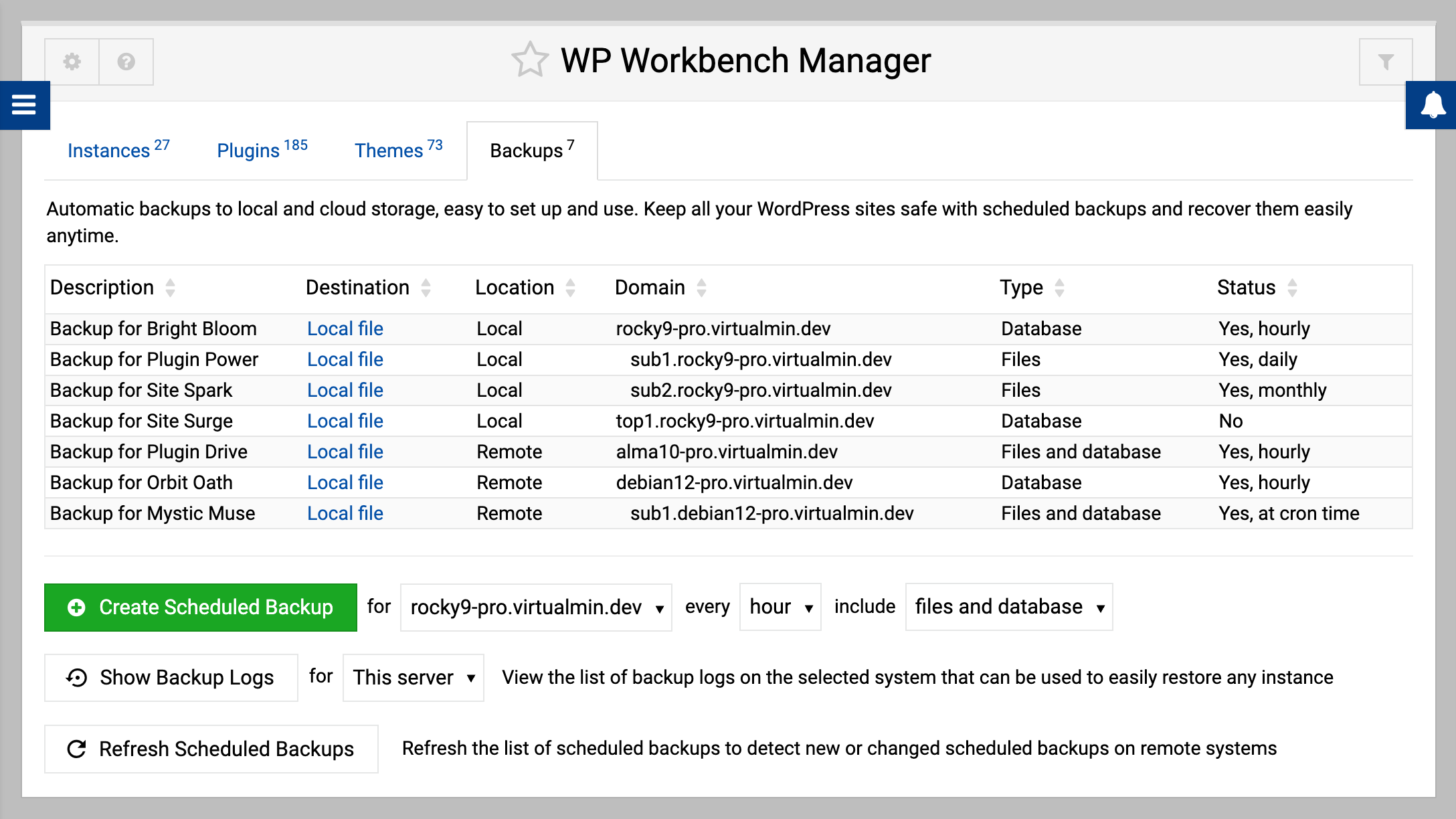Open Local file link for Site Spark
Viewport: 1456px width, 819px height.
click(345, 390)
